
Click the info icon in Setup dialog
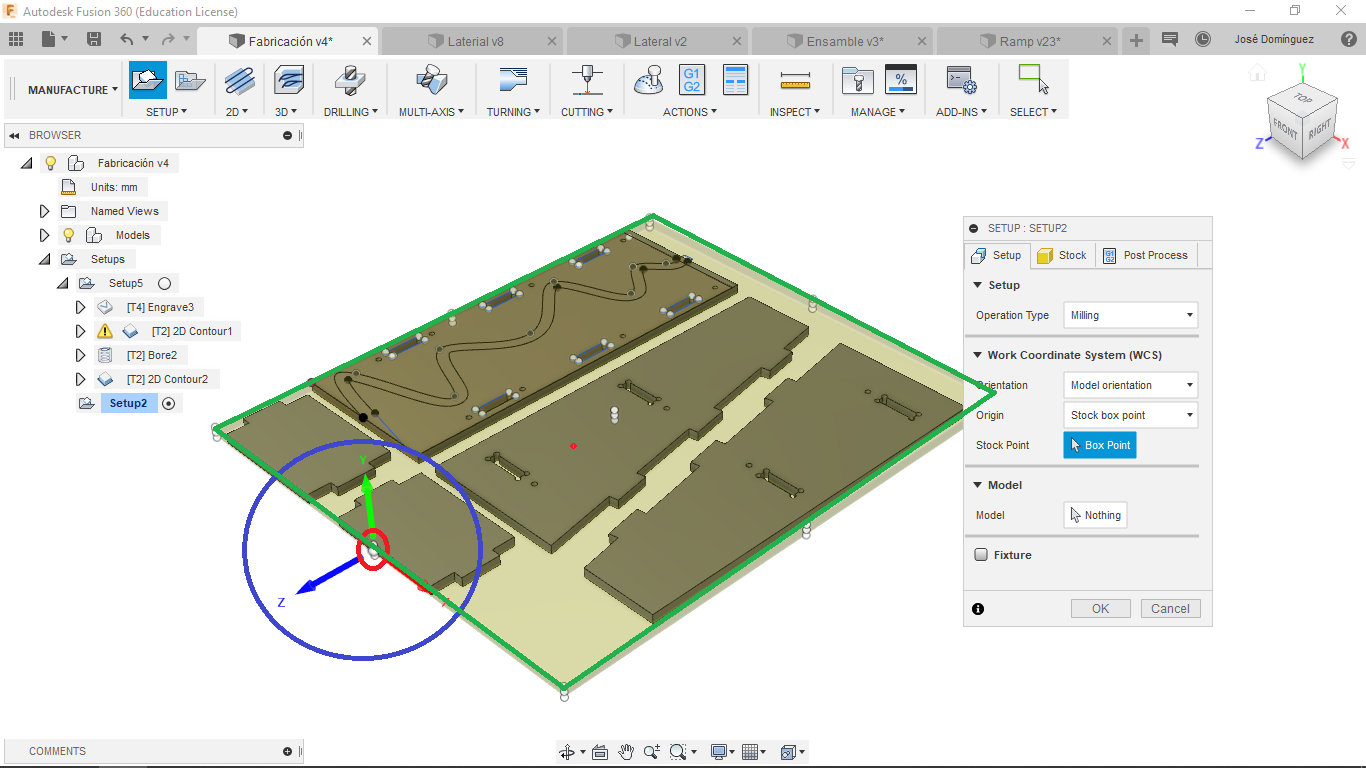[978, 609]
